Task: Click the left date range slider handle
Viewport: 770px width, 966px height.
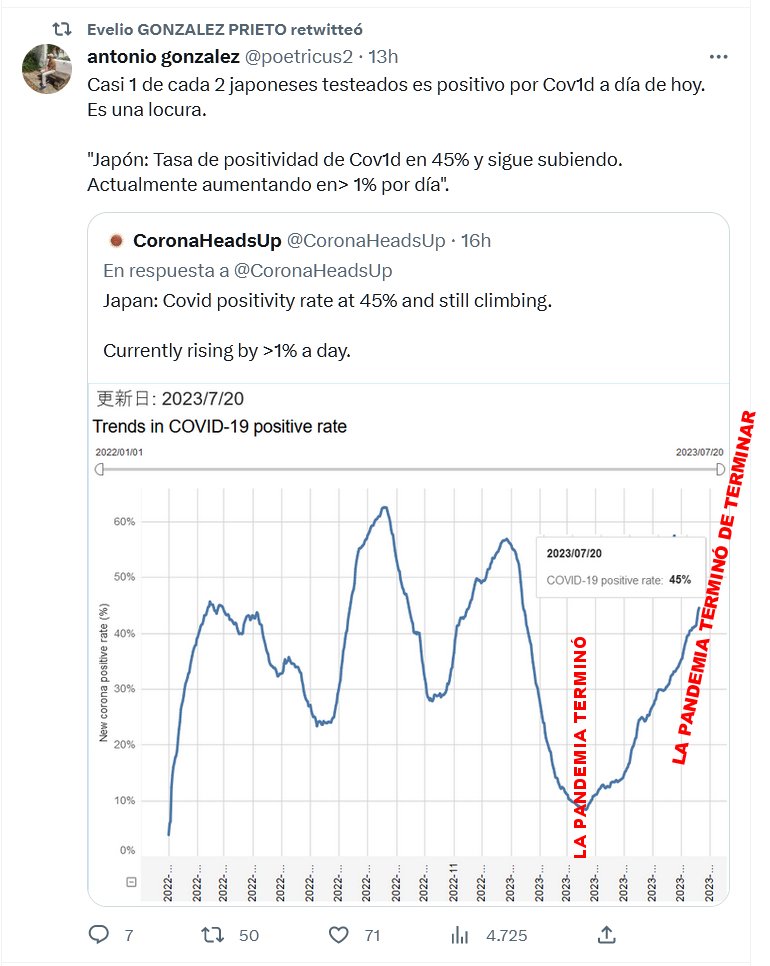Action: [99, 469]
